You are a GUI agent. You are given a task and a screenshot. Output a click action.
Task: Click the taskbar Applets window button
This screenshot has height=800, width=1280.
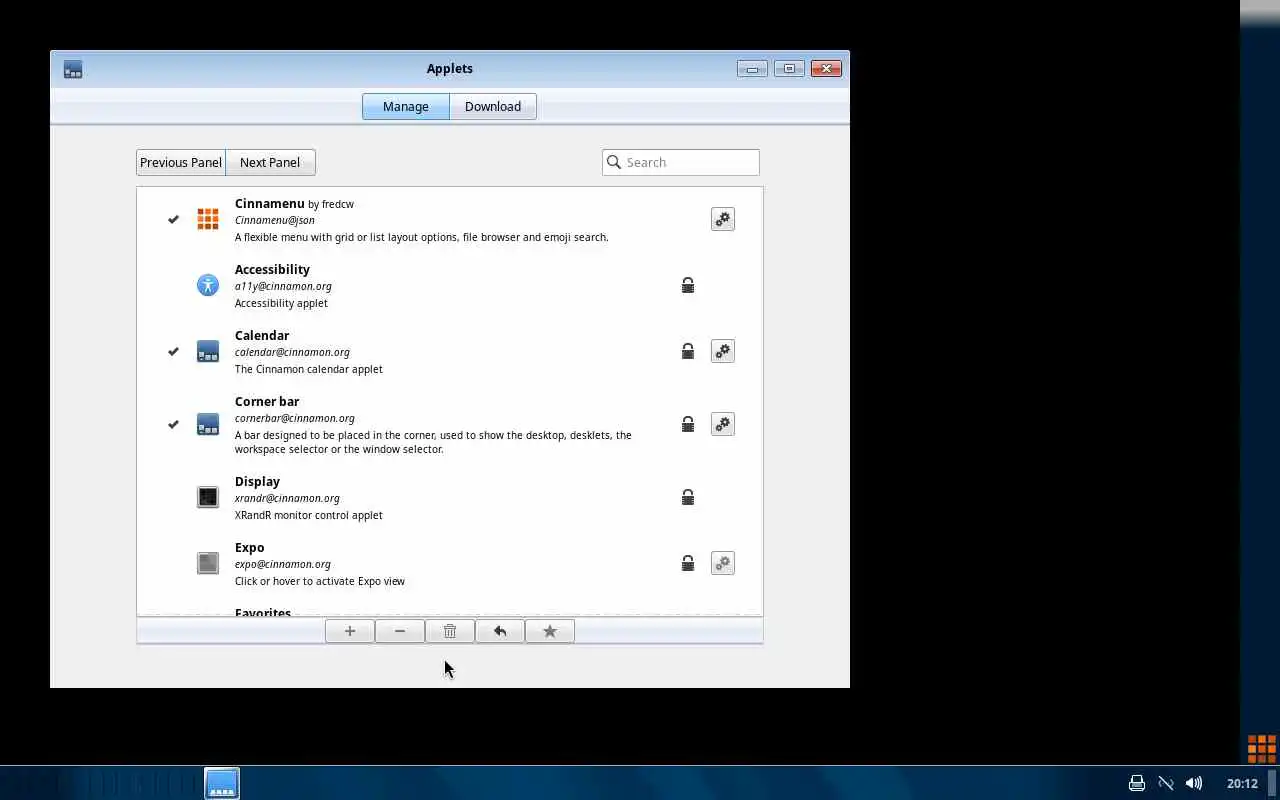(222, 783)
